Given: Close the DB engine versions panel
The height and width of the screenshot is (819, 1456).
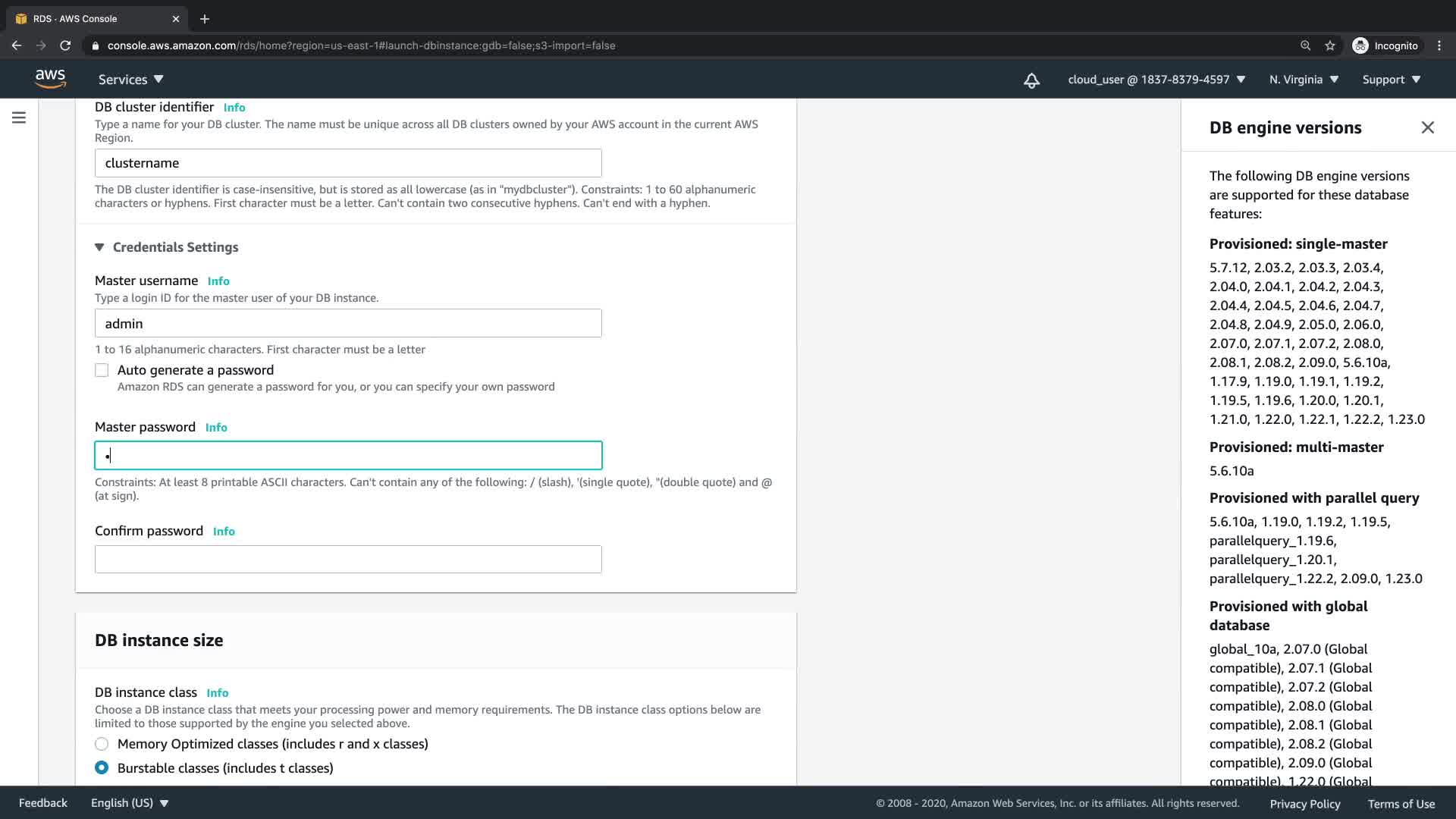Looking at the screenshot, I should (1427, 127).
